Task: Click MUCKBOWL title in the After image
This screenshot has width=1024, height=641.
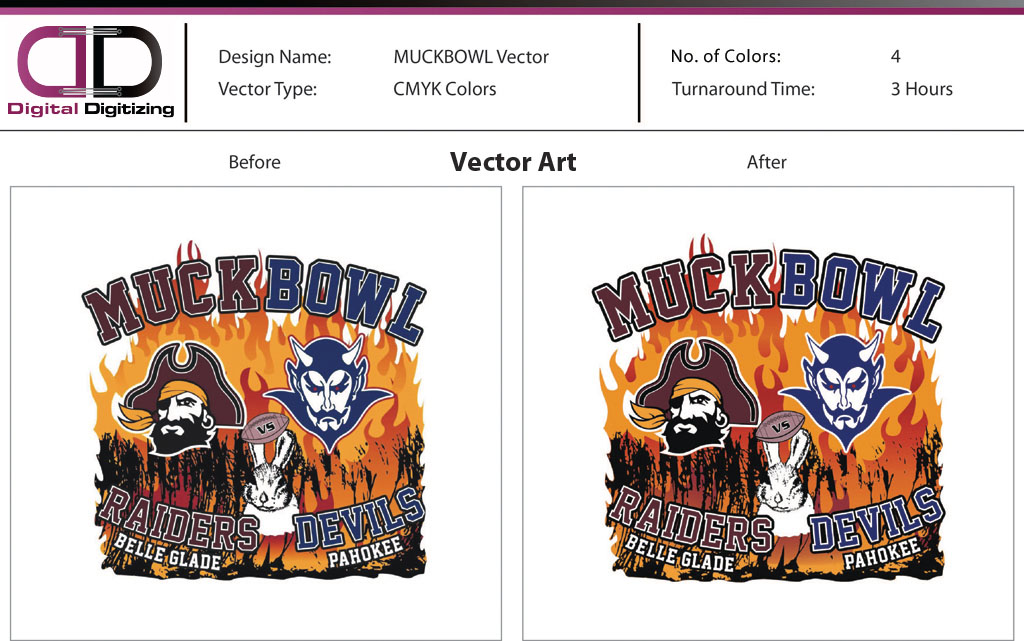Action: [768, 292]
